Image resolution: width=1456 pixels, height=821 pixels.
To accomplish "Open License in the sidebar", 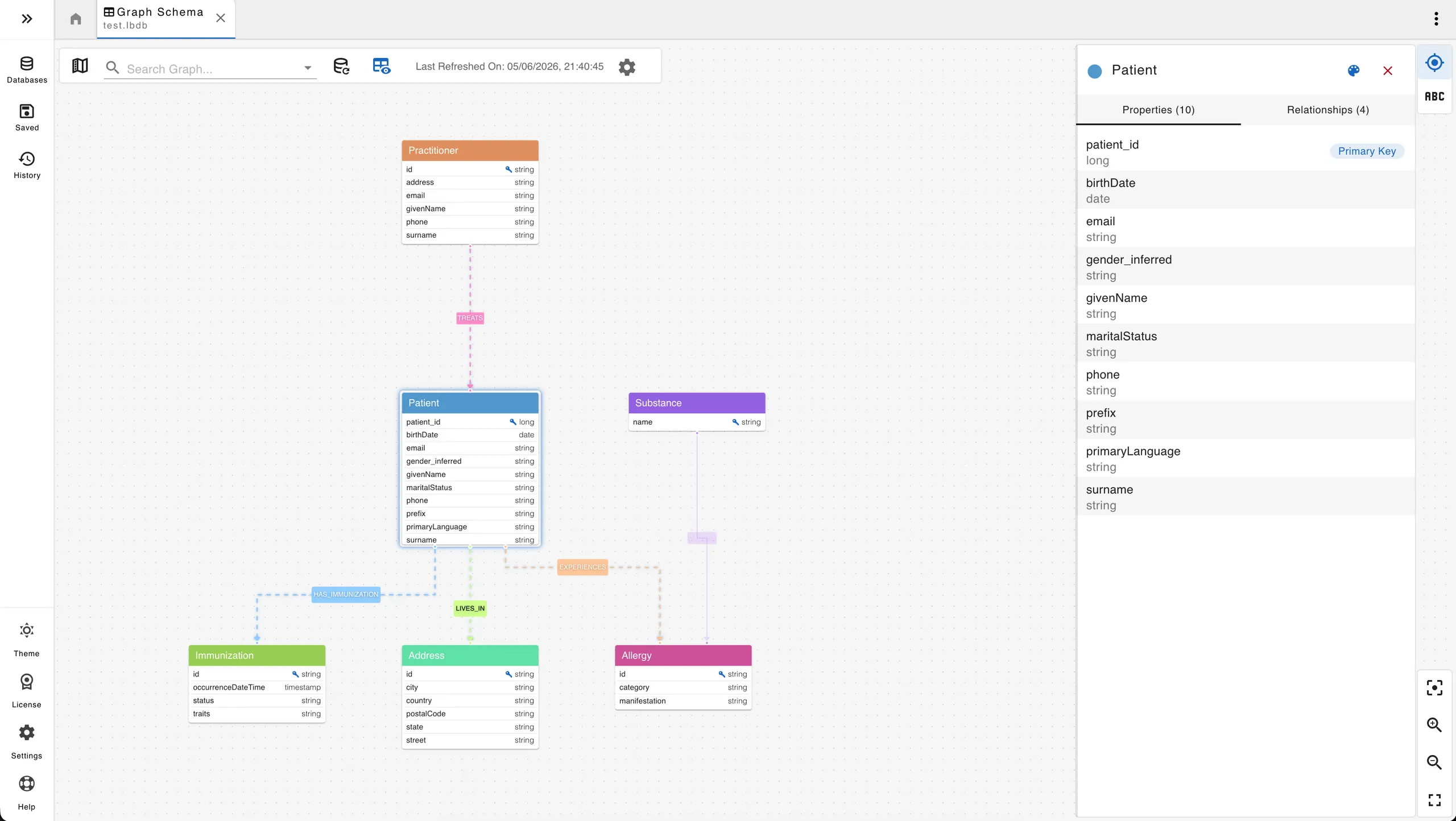I will tap(27, 691).
